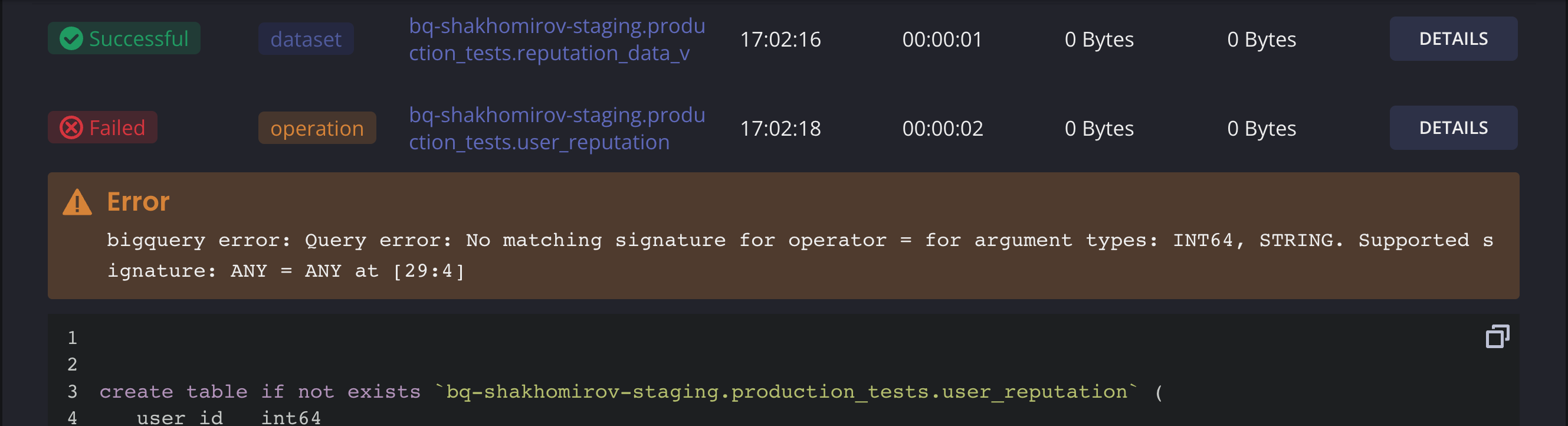This screenshot has height=426, width=1568.
Task: Click line number 3 in the code viewer
Action: 72,391
